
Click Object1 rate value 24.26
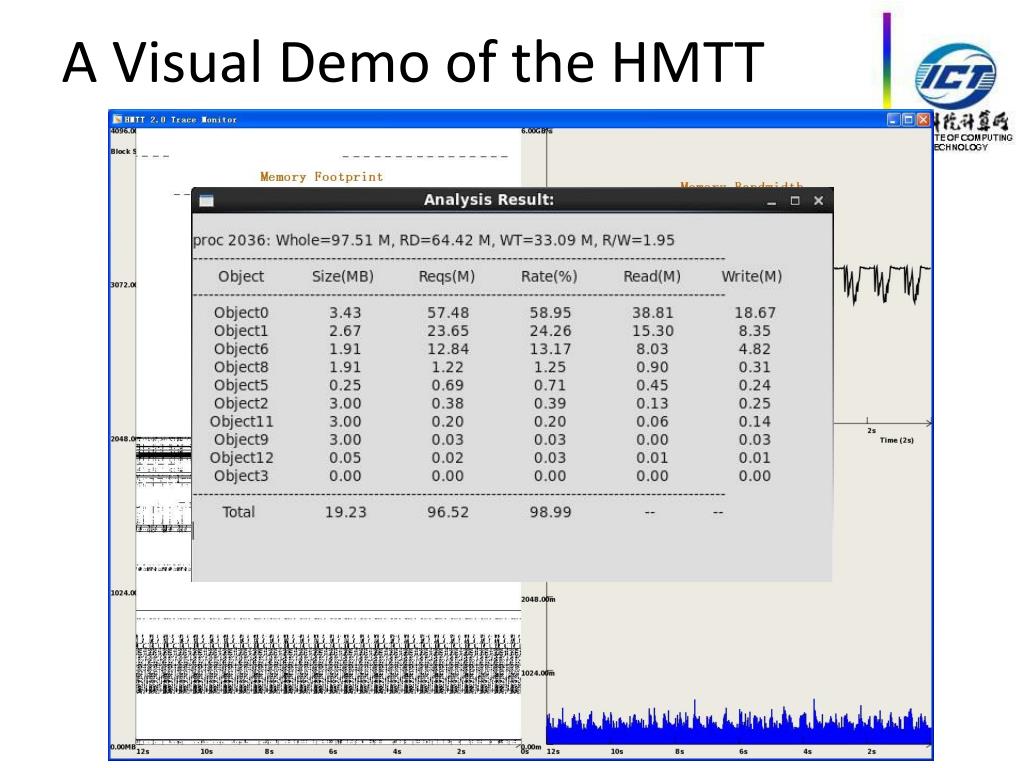[x=550, y=331]
